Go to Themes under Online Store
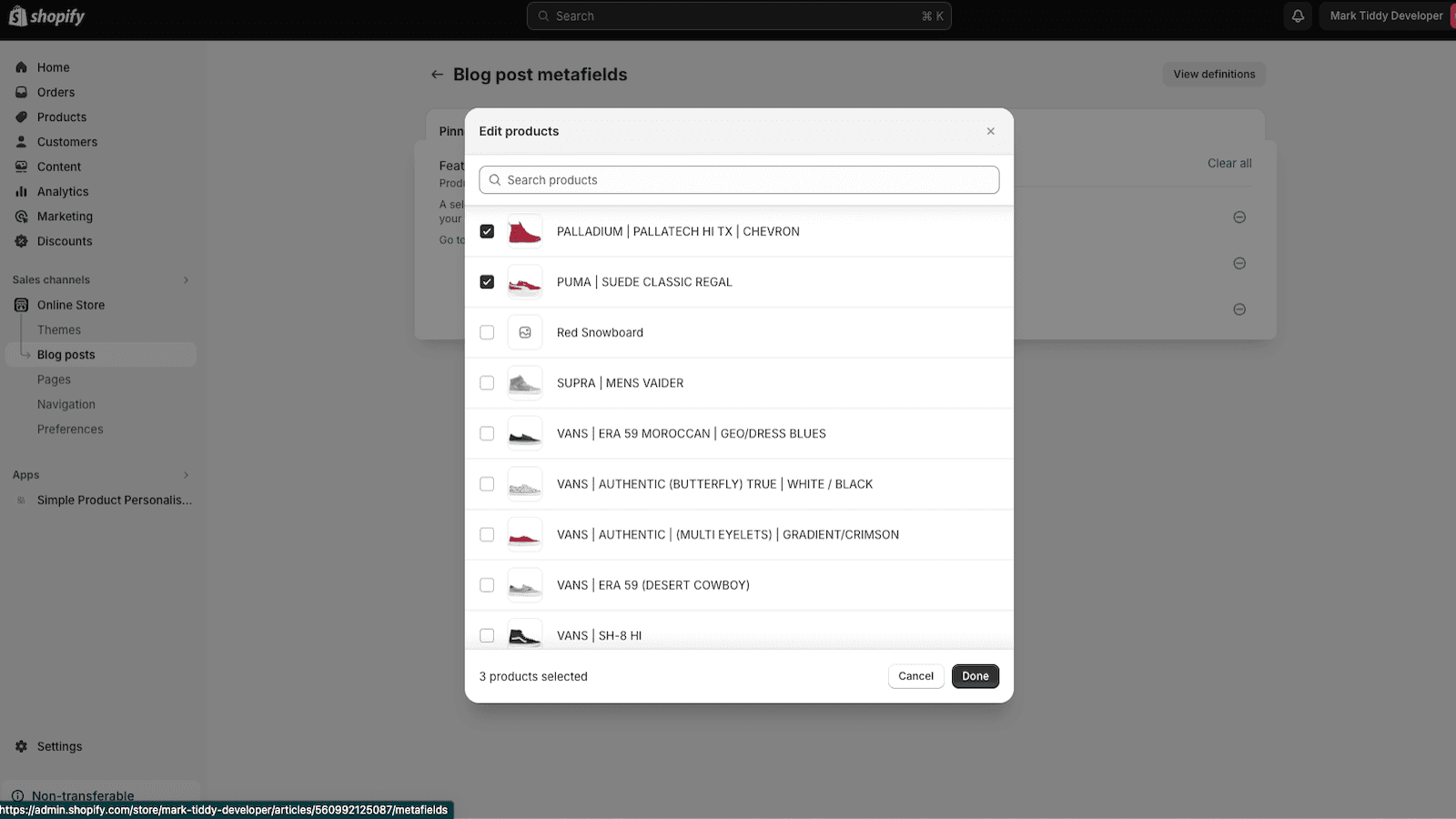 click(59, 329)
